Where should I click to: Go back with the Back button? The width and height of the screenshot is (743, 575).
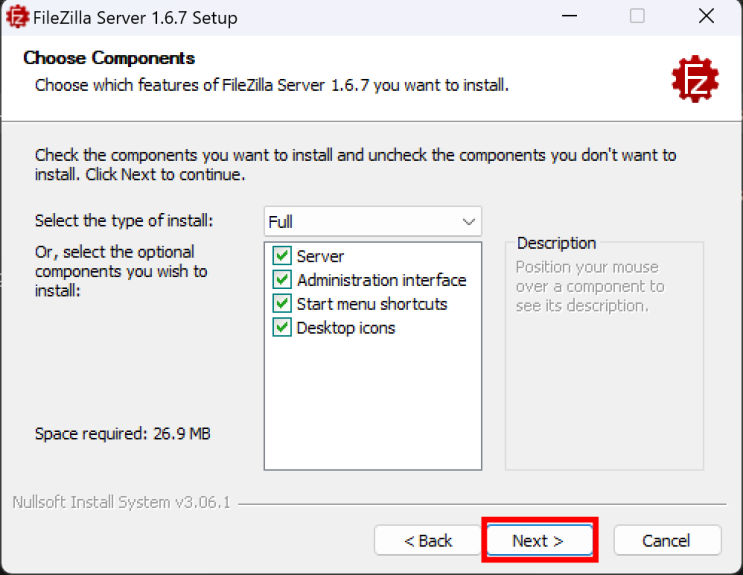[428, 541]
